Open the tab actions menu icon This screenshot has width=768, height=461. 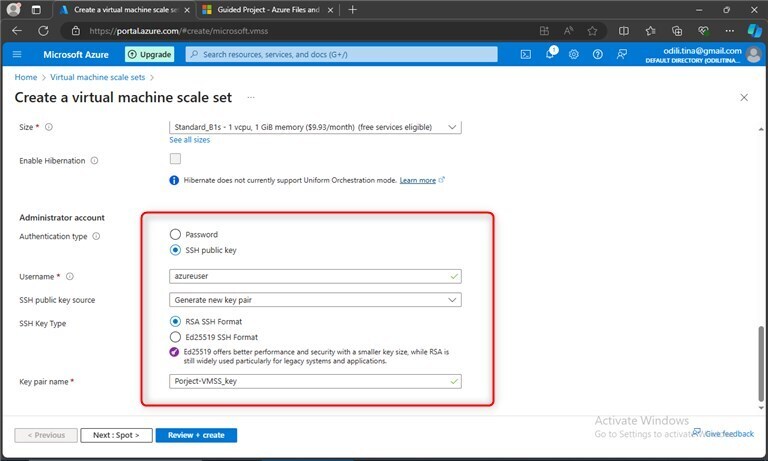[36, 10]
